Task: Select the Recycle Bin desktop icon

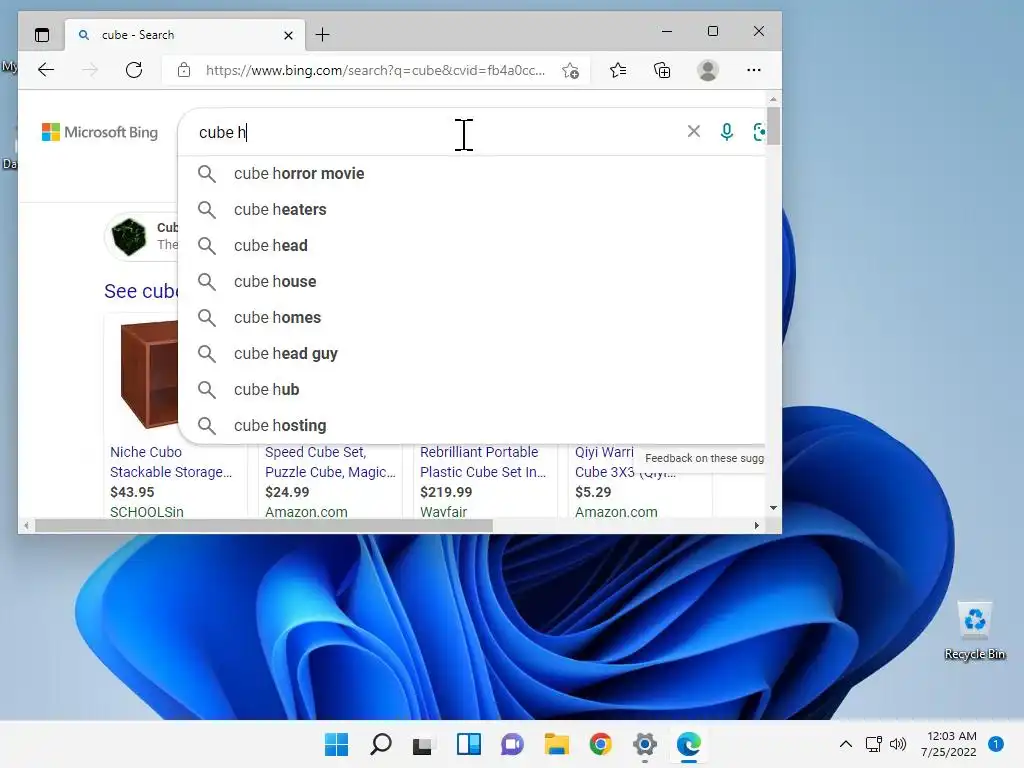Action: 975,630
